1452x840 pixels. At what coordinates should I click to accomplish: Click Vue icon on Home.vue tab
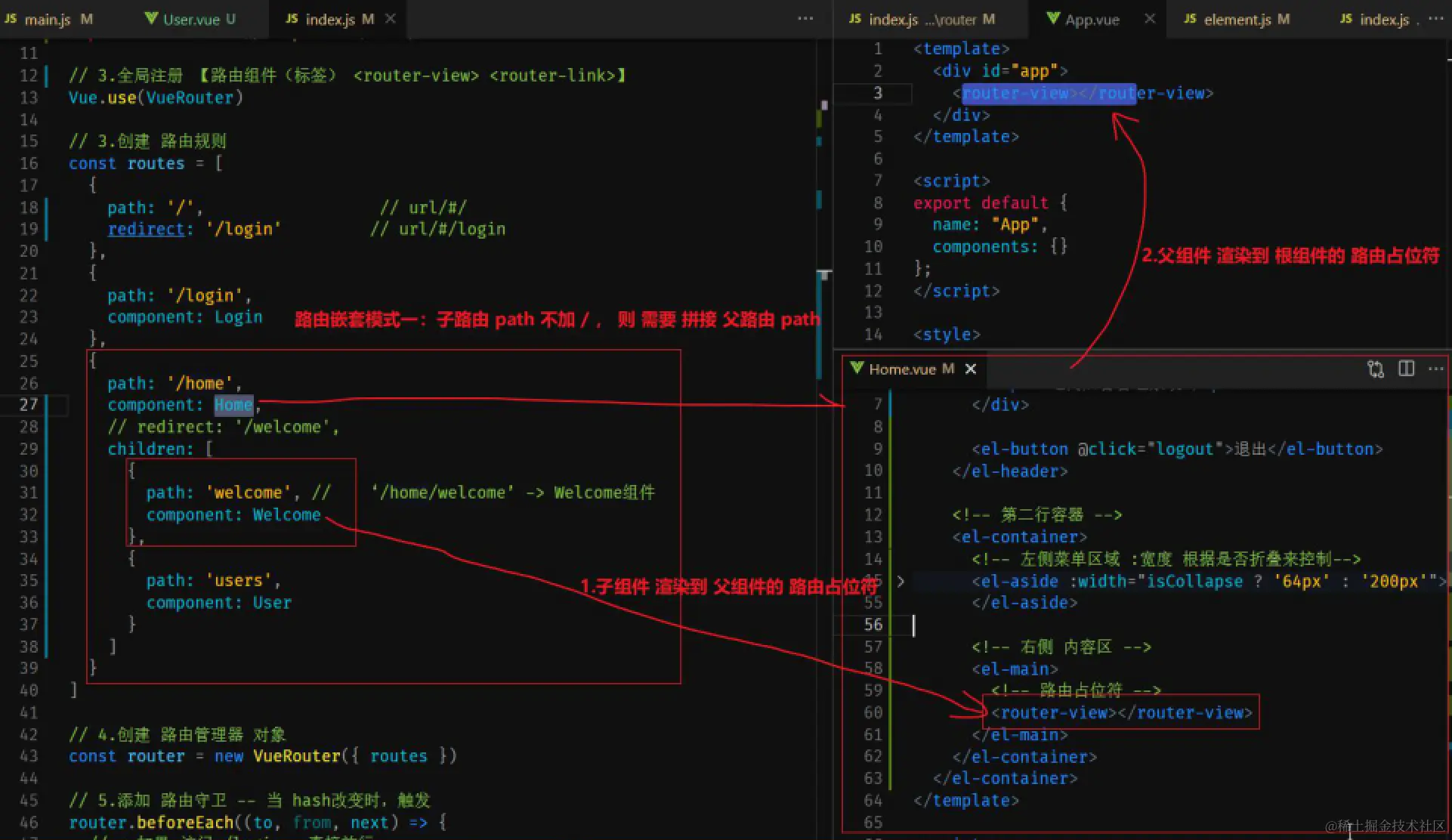[857, 368]
